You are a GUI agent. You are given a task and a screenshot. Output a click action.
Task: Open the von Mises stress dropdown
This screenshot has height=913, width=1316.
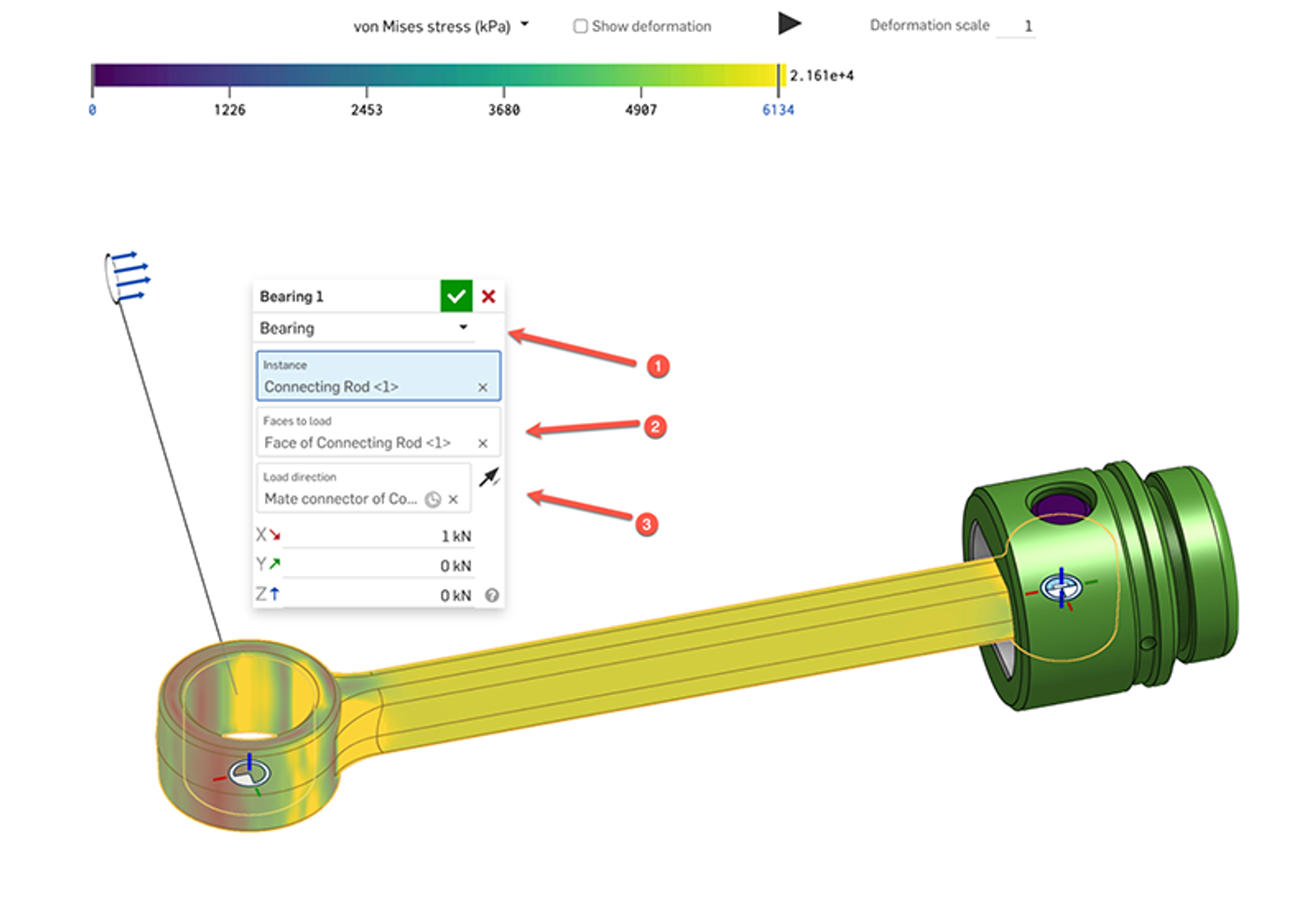coord(524,25)
